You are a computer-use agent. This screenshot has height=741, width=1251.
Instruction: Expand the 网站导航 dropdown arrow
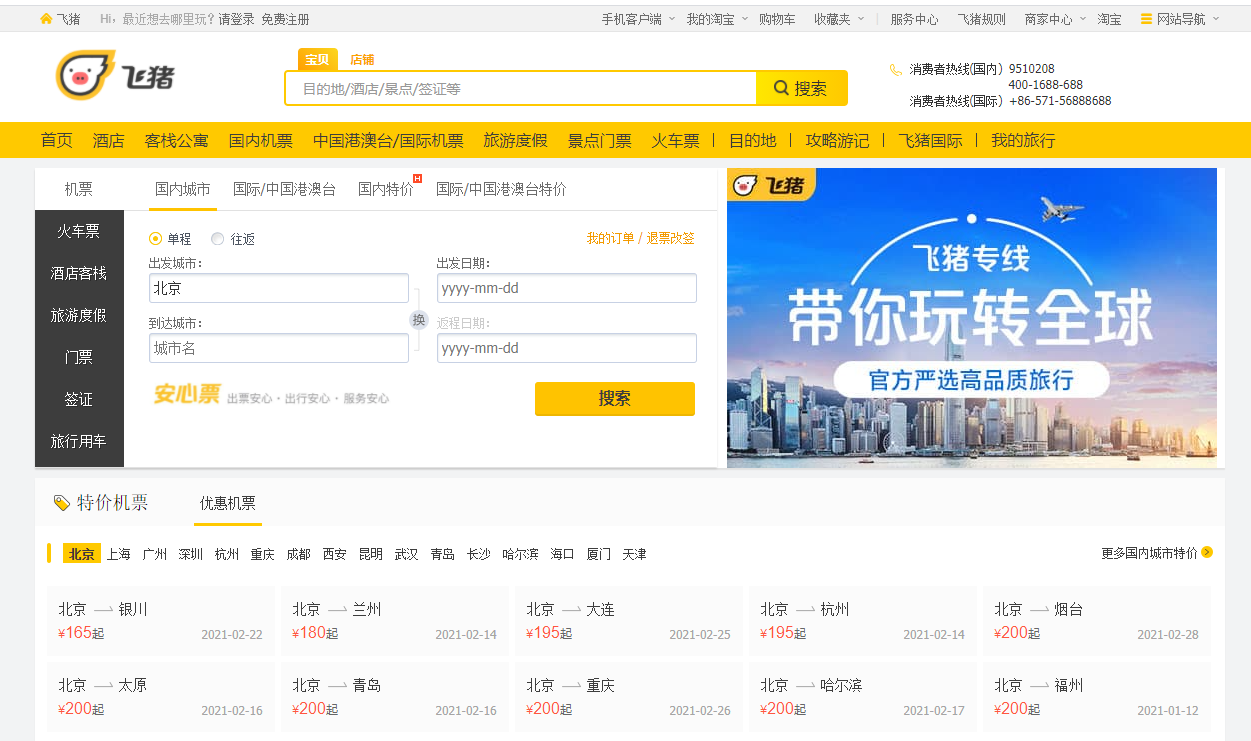coord(1216,19)
